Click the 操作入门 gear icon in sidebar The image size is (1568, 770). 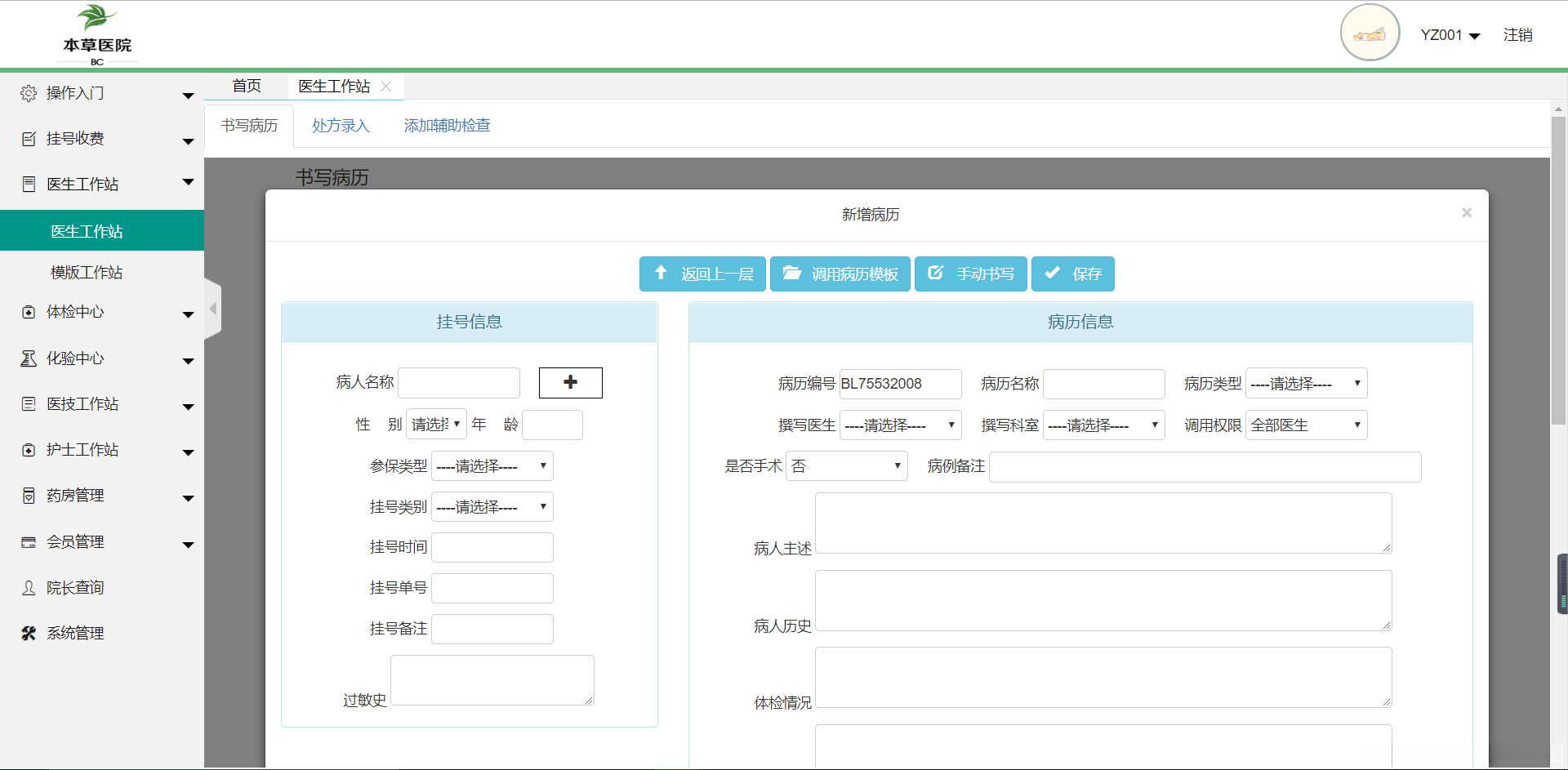point(28,92)
